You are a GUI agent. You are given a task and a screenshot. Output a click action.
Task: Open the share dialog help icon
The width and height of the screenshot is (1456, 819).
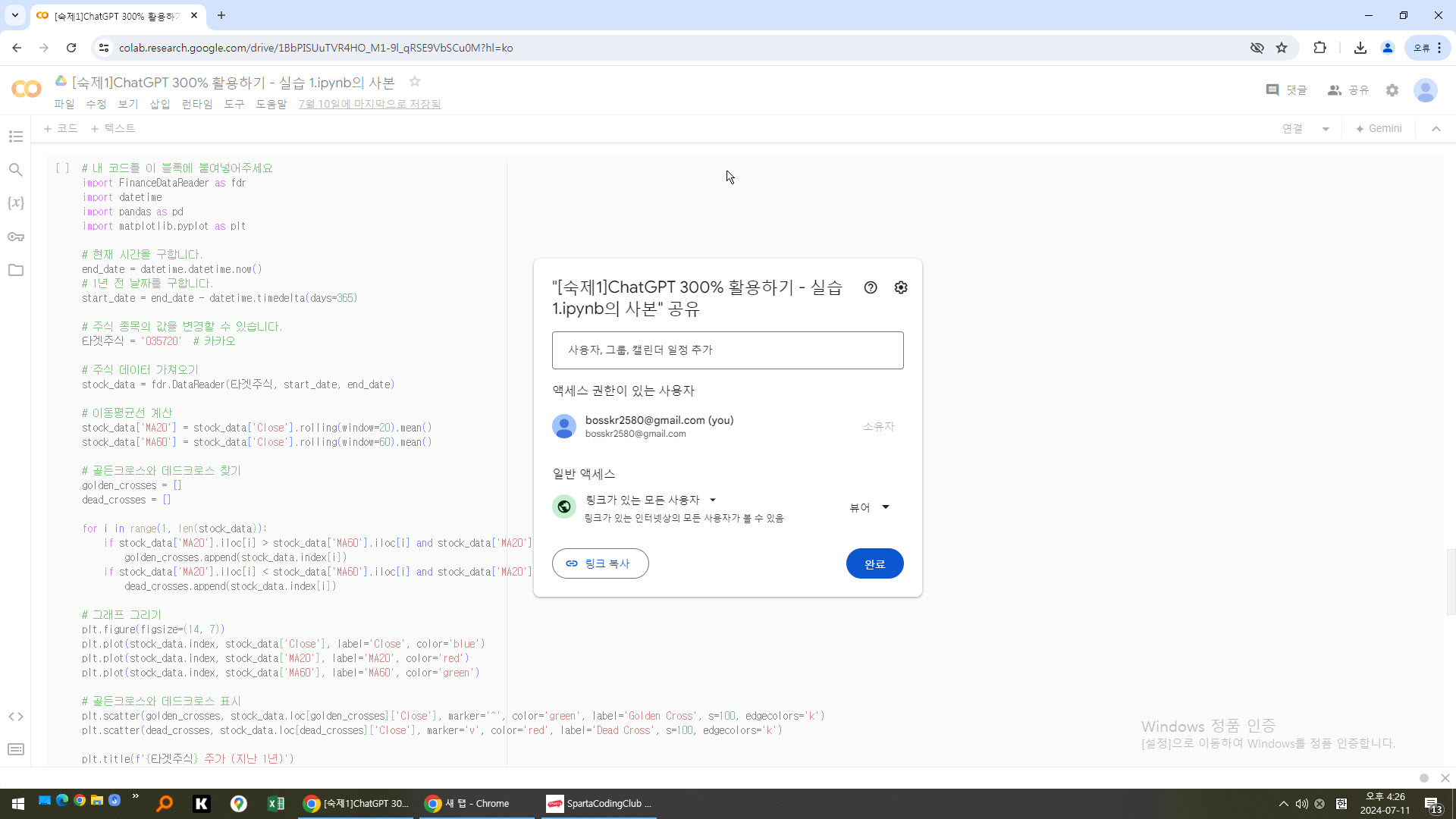click(x=871, y=287)
